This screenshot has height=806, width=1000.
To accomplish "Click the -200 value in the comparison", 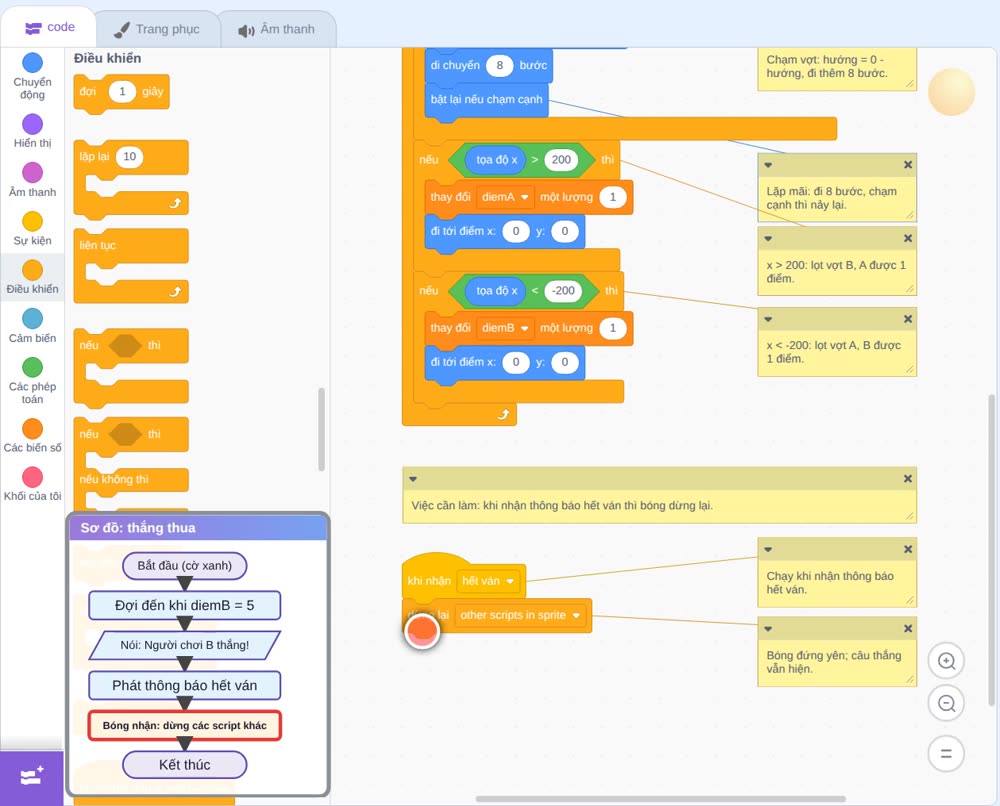I will 563,291.
